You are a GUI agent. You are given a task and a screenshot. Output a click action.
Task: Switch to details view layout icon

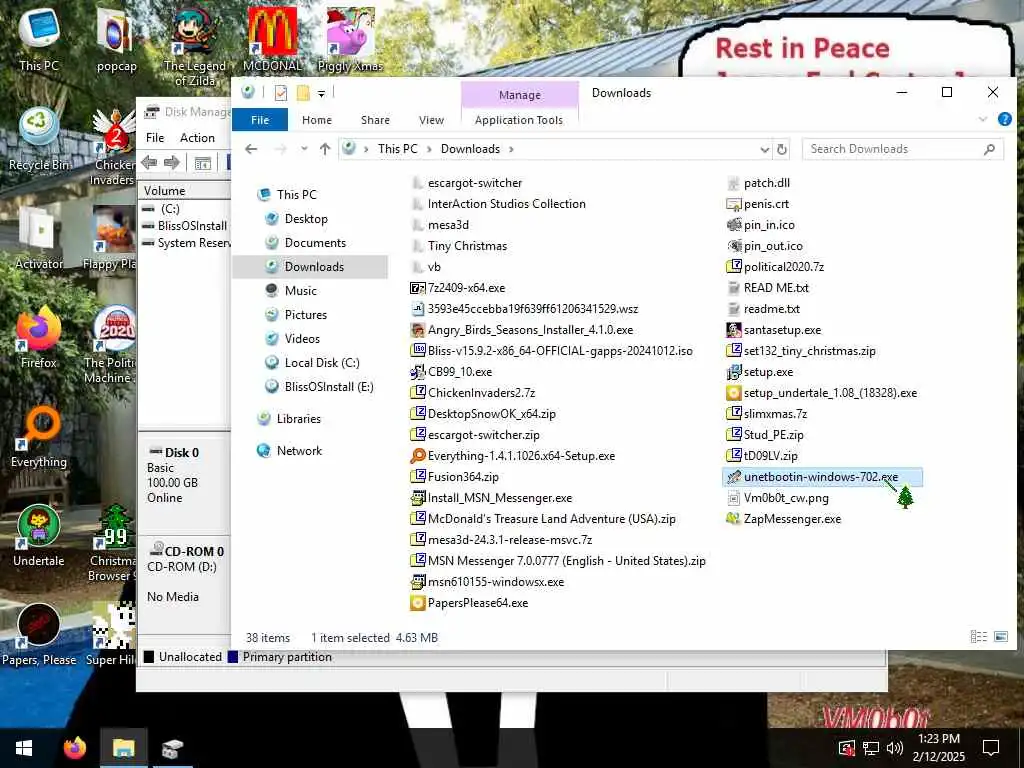(978, 637)
